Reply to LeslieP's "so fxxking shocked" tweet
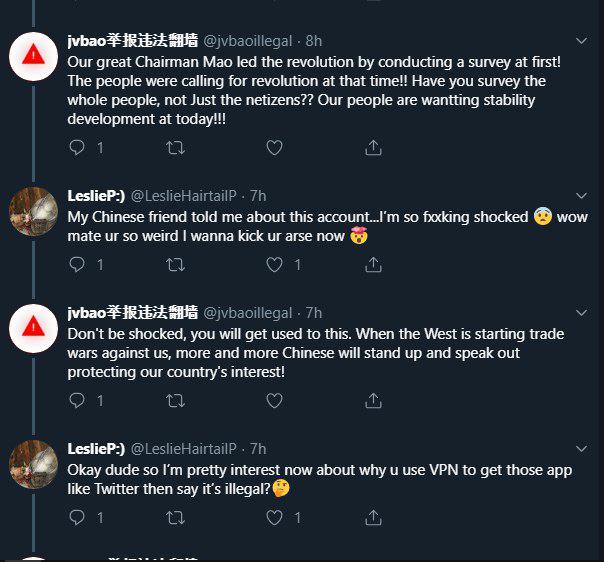 click(x=77, y=265)
